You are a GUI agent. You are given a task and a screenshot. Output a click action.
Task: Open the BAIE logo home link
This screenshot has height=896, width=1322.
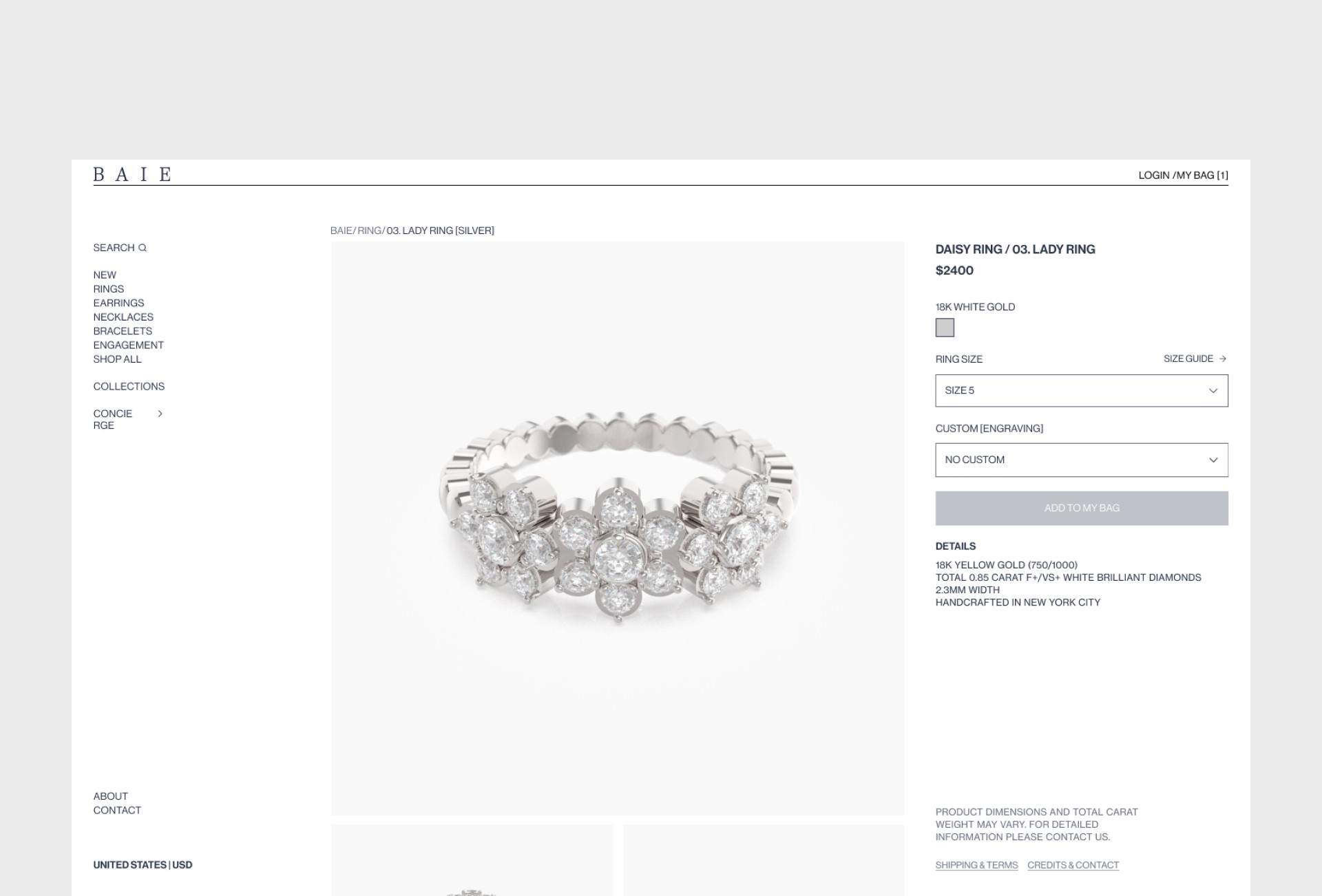(x=132, y=174)
